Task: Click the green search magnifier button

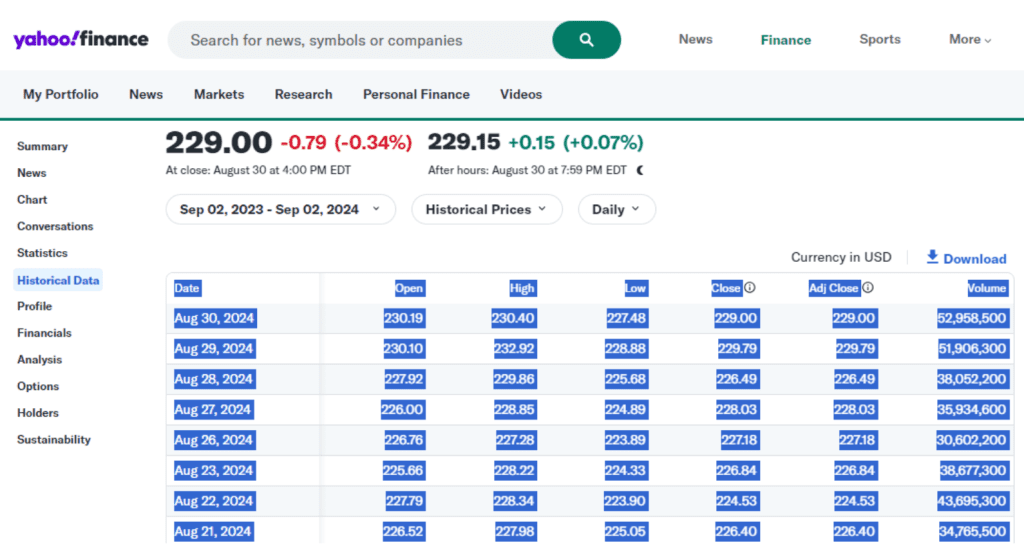Action: pyautogui.click(x=586, y=40)
